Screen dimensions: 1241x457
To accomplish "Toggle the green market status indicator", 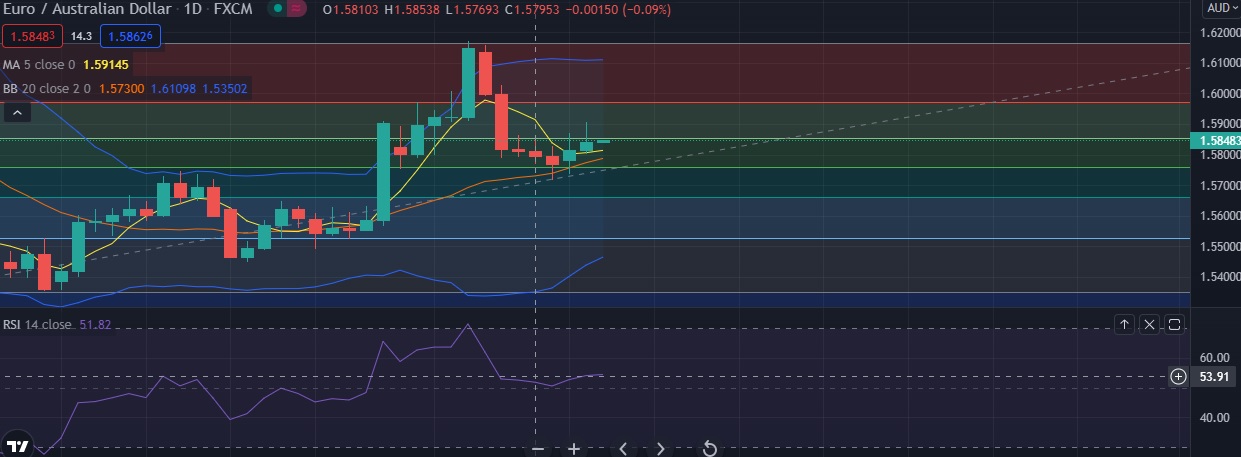I will 277,10.
